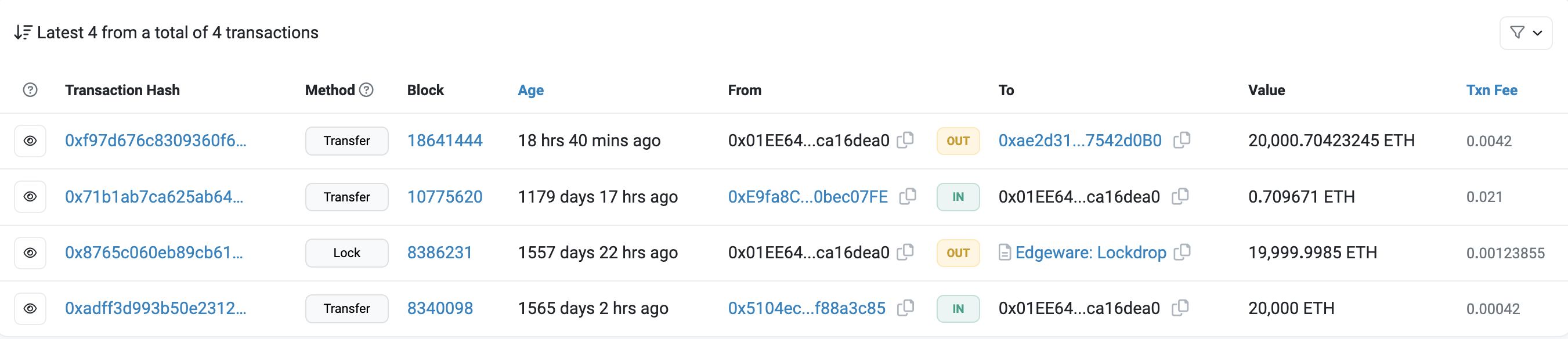Click help icon next to Method header
The height and width of the screenshot is (339, 1568).
pyautogui.click(x=366, y=90)
